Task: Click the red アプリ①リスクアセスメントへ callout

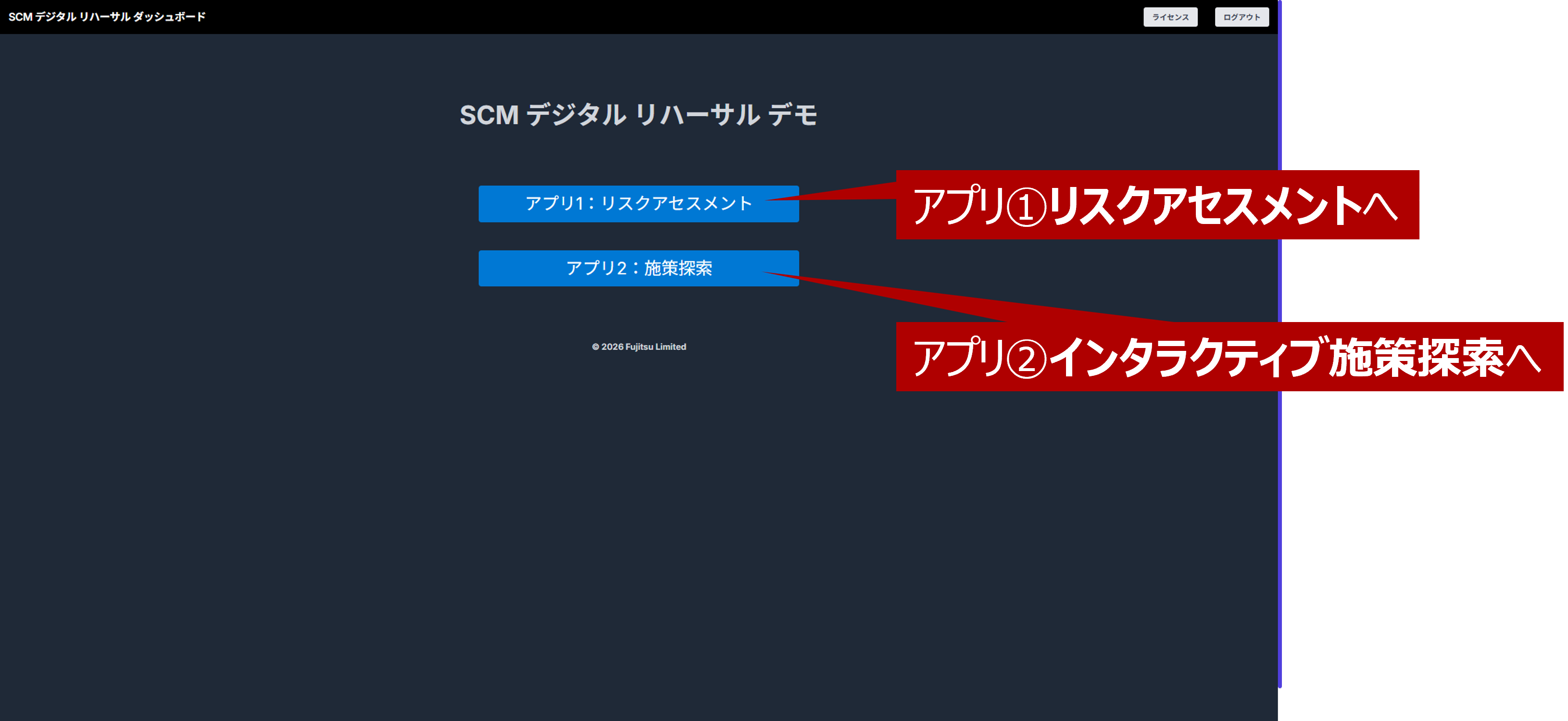Action: click(1157, 205)
